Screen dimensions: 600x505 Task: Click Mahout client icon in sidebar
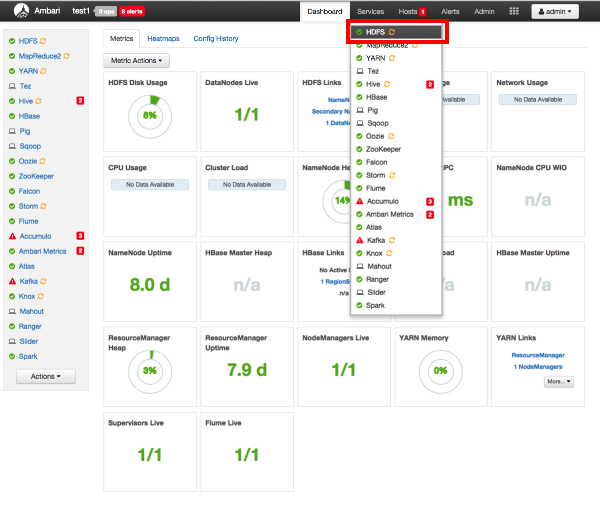click(x=12, y=311)
